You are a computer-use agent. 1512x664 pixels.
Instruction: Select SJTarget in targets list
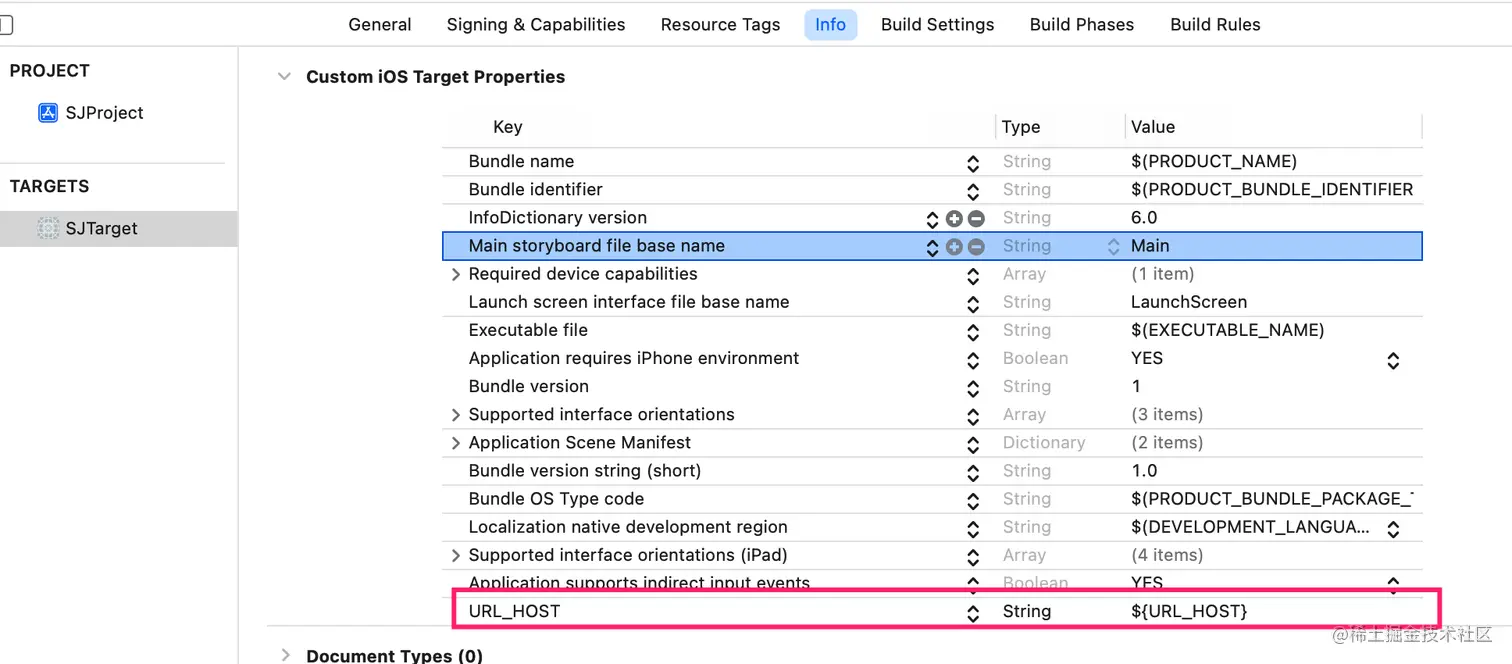tap(101, 228)
